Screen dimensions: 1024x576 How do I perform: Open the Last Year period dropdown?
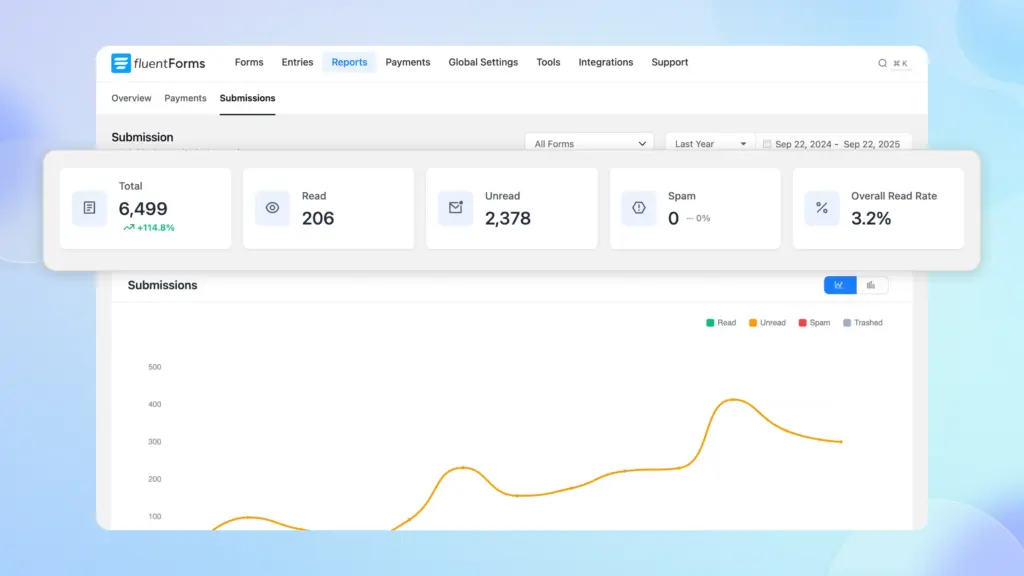(x=710, y=144)
